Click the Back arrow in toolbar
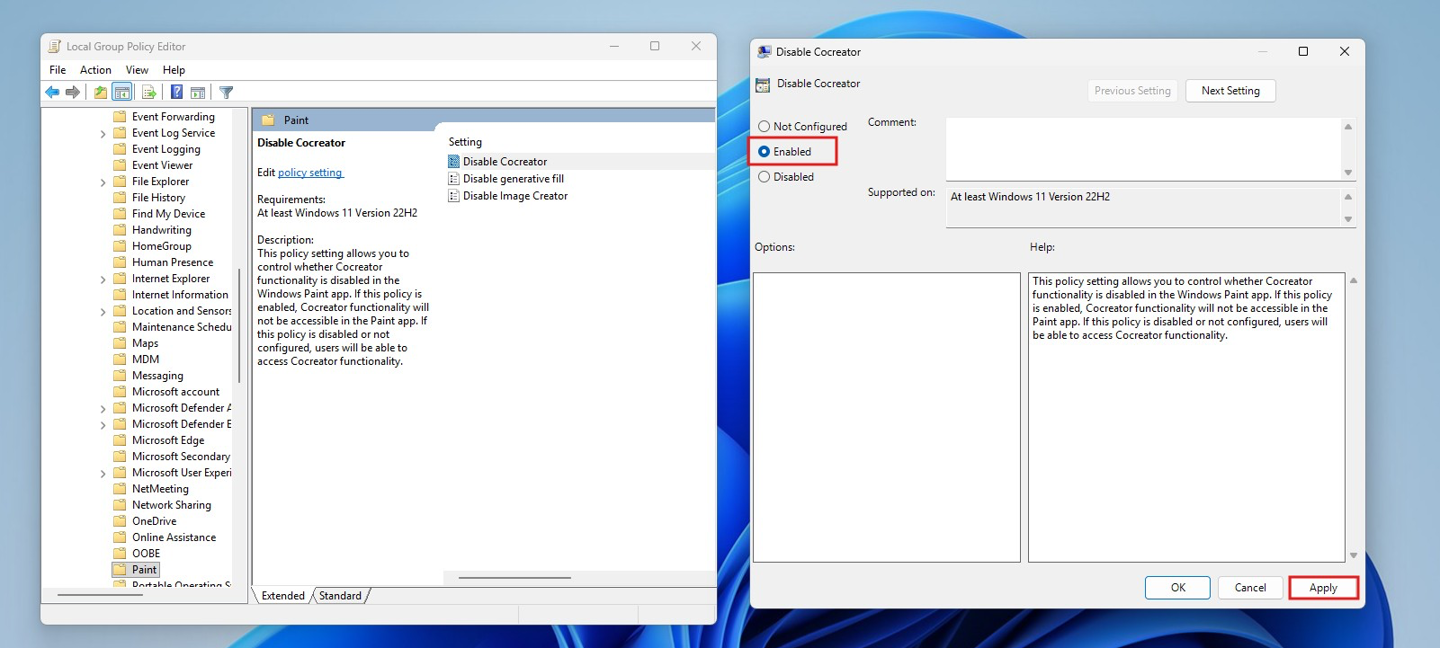Screen dimensions: 1440x648 click(52, 92)
